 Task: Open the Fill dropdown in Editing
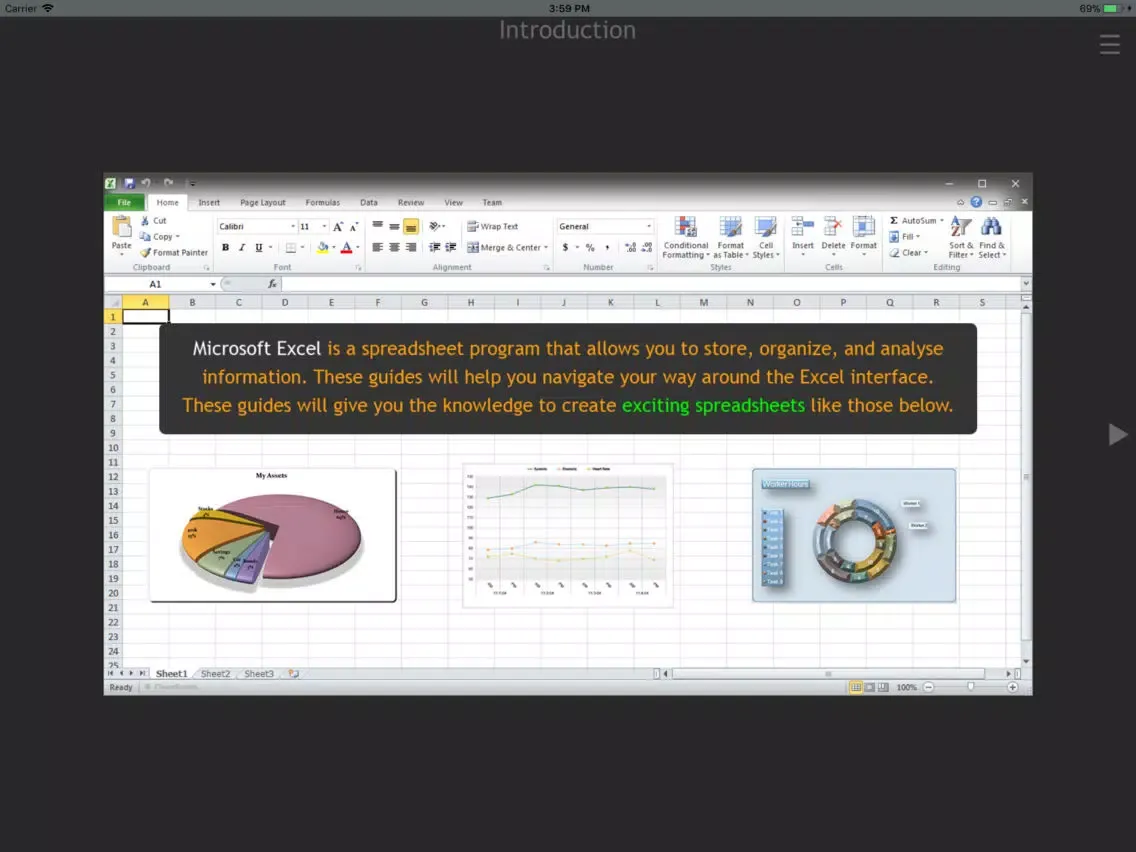click(x=906, y=237)
